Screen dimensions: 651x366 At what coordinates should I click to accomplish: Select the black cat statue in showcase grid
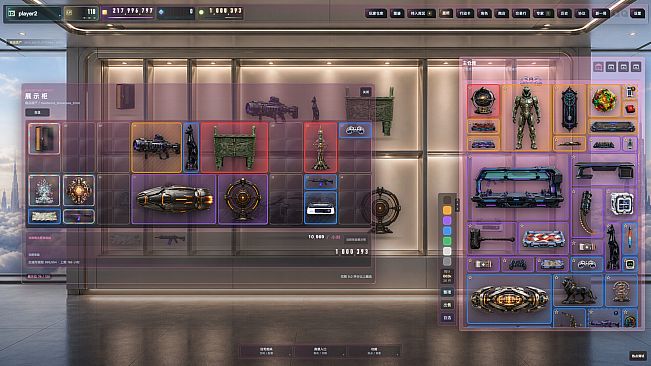click(x=191, y=147)
